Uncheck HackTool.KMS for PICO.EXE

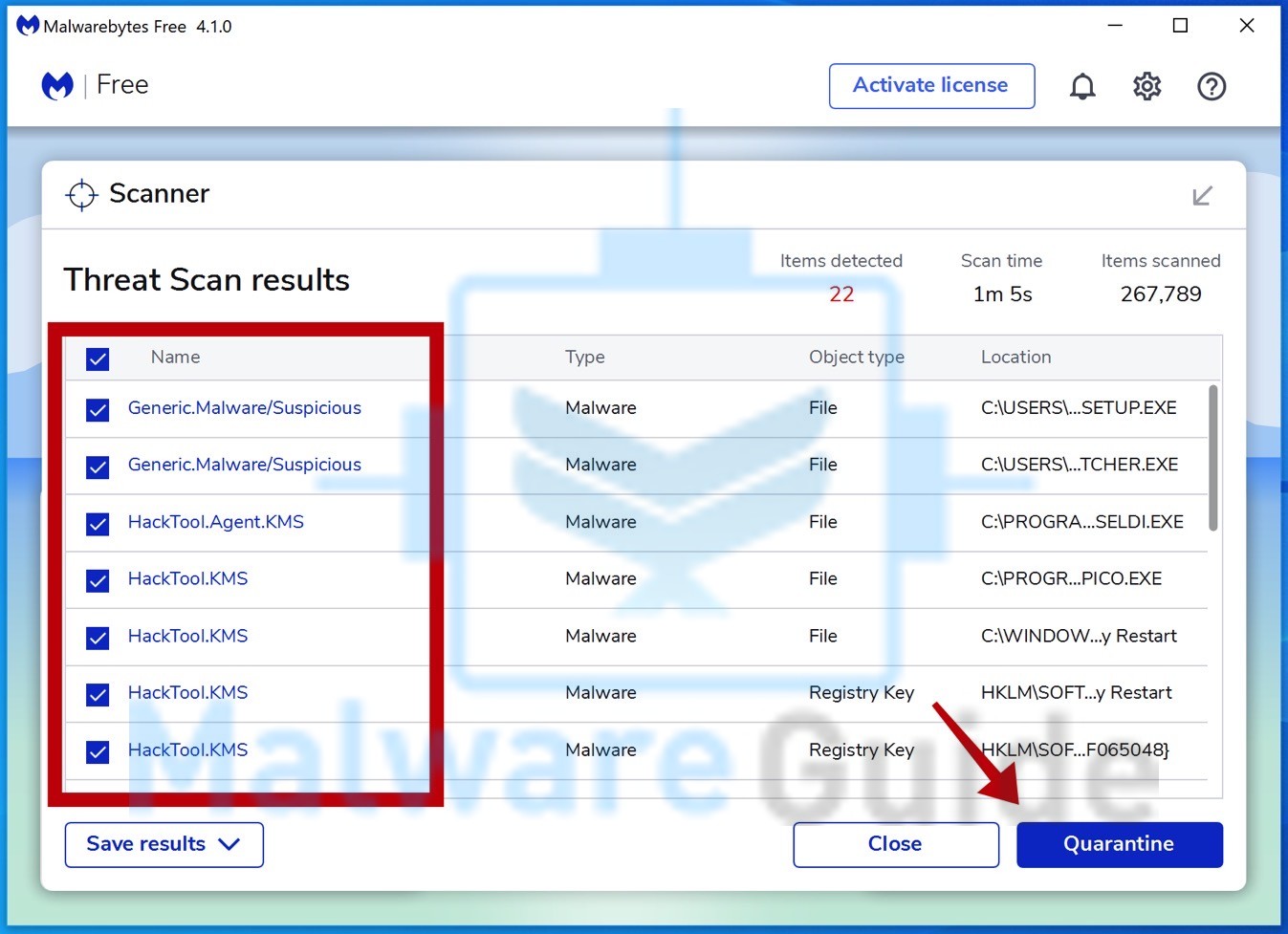pyautogui.click(x=98, y=580)
